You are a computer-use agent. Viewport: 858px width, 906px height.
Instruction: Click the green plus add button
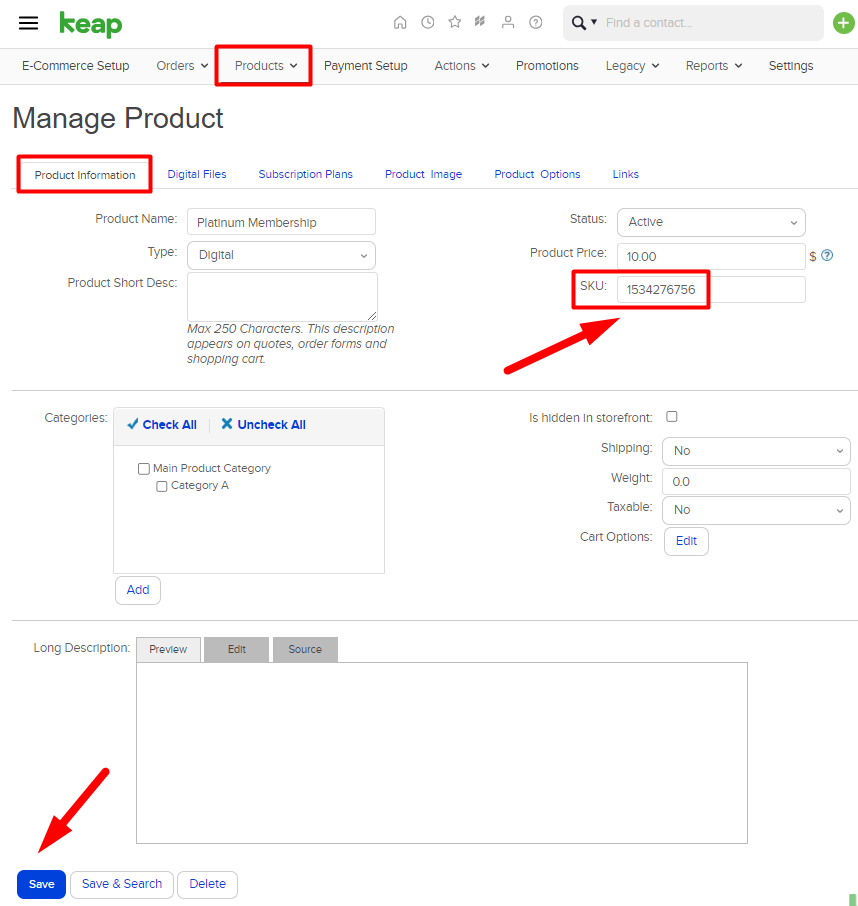point(844,23)
